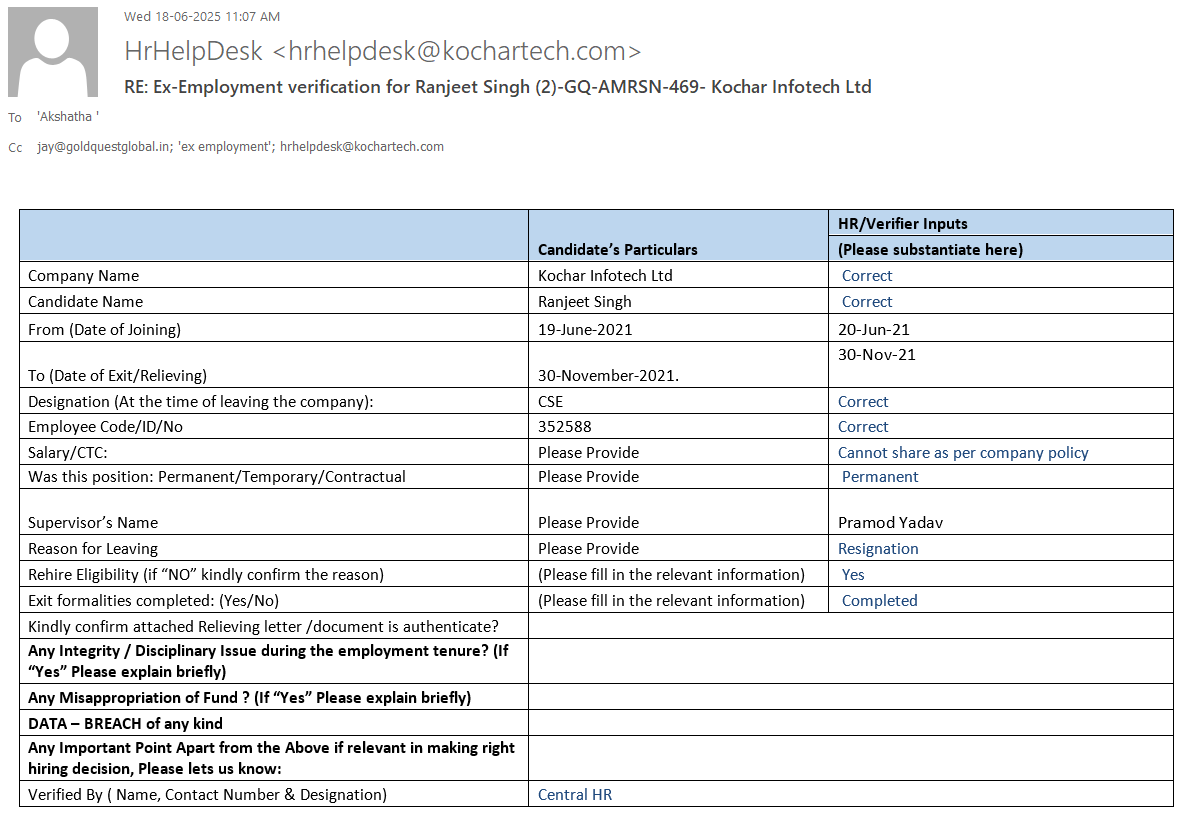This screenshot has height=815, width=1187.
Task: Click the CSE designation cell
Action: coord(550,402)
